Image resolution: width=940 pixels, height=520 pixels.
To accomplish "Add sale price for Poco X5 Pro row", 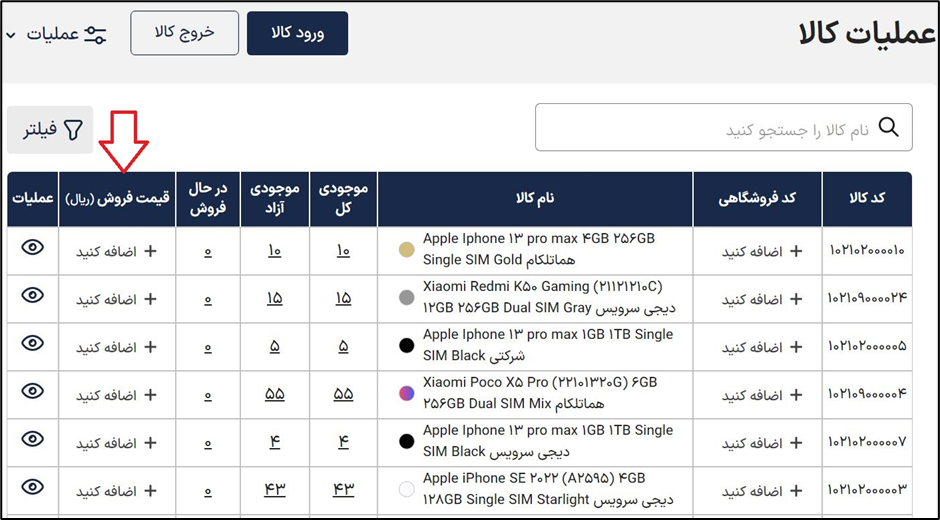I will pyautogui.click(x=116, y=395).
